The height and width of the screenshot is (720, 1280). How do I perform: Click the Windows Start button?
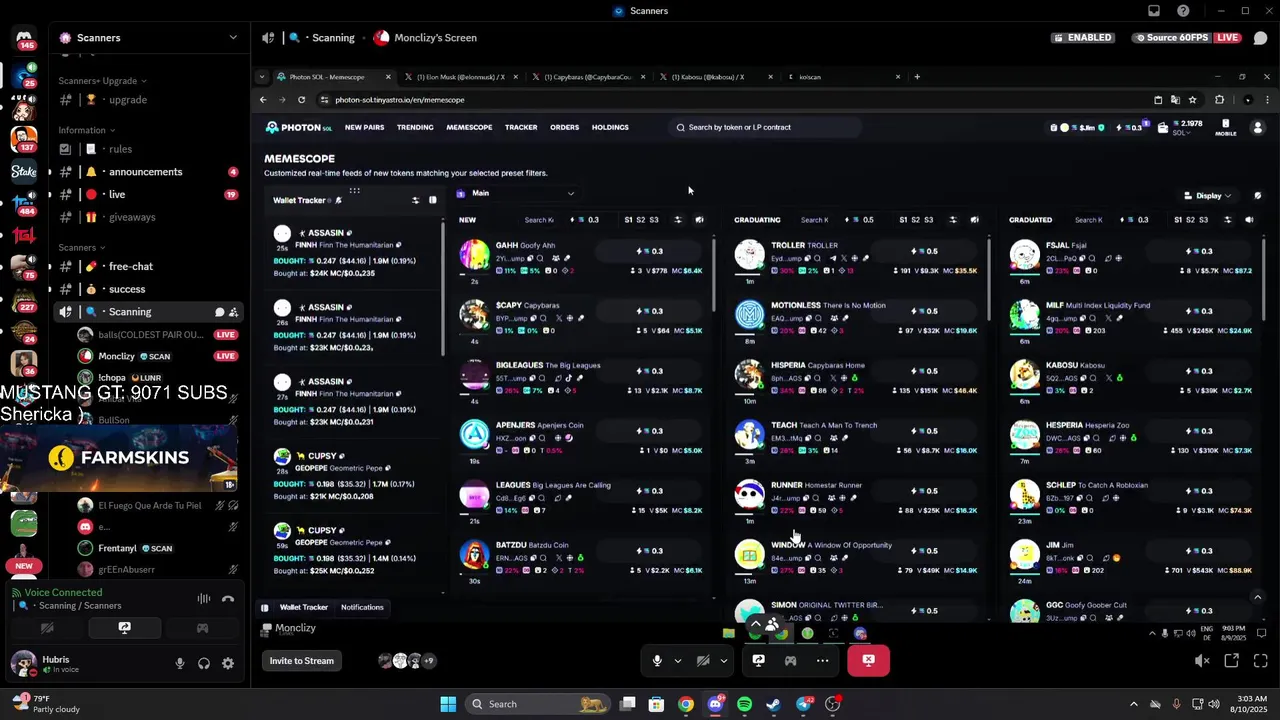(448, 704)
